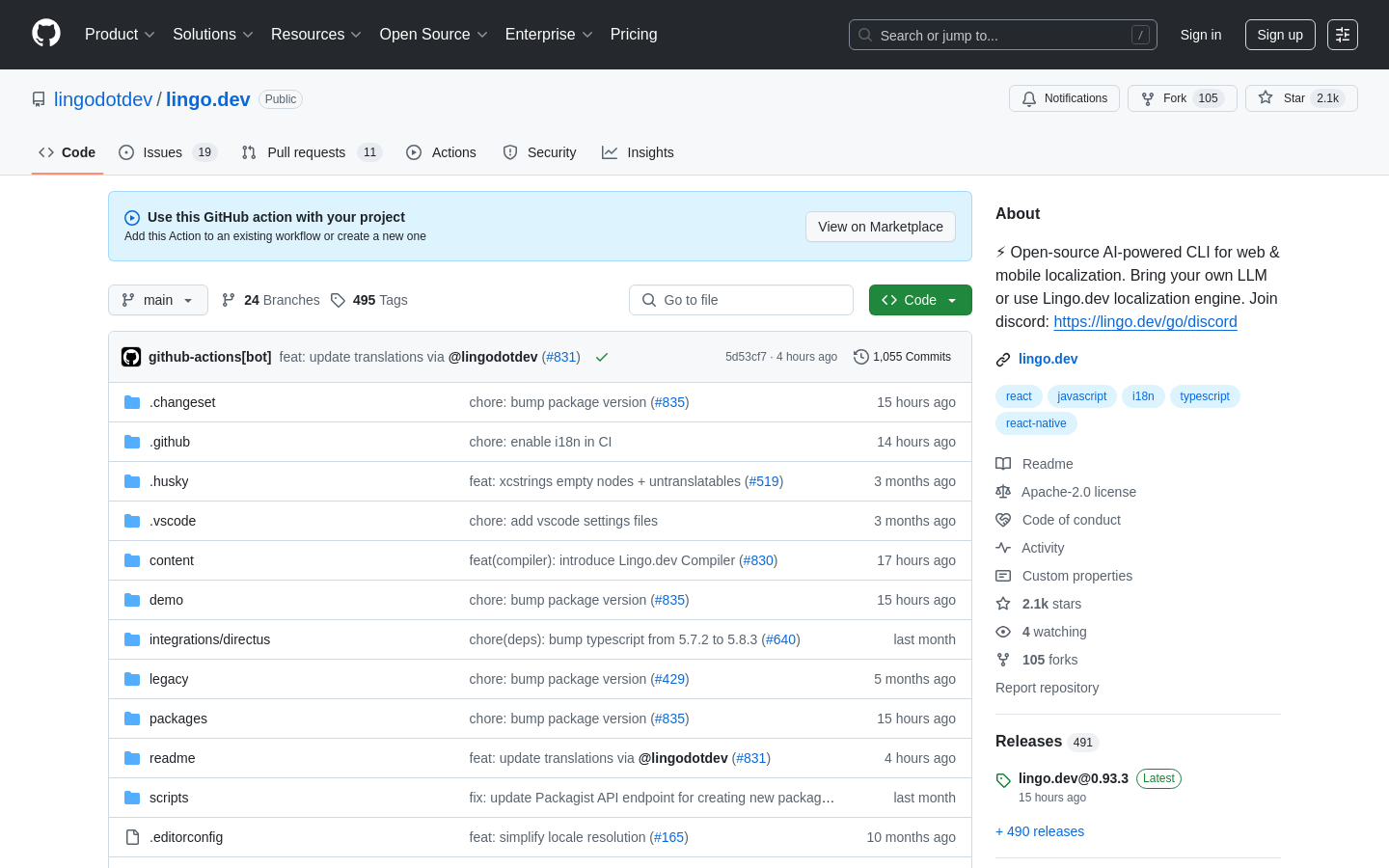Click the play icon in Marketplace banner

click(132, 218)
